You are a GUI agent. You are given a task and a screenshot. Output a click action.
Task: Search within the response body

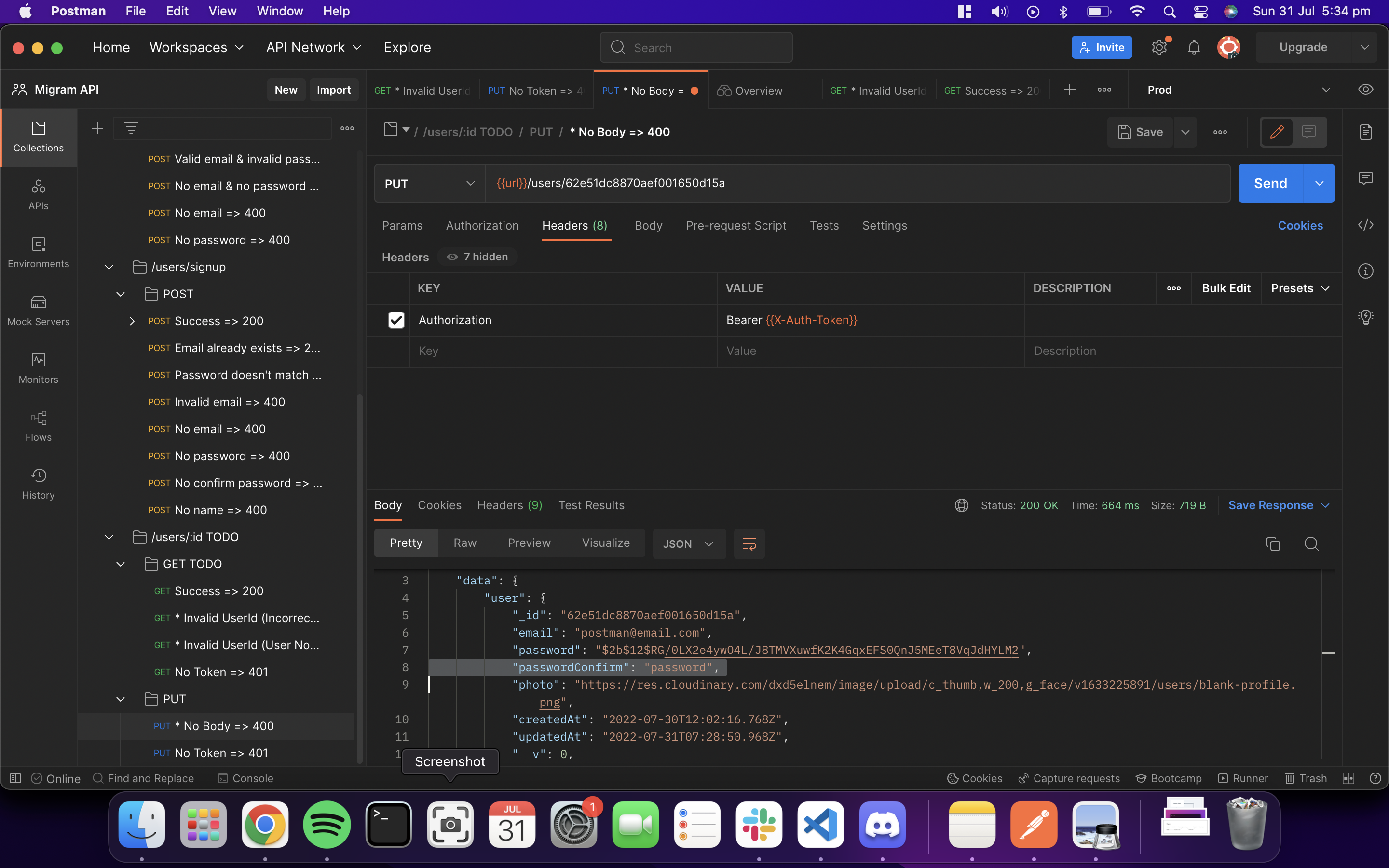(1311, 543)
